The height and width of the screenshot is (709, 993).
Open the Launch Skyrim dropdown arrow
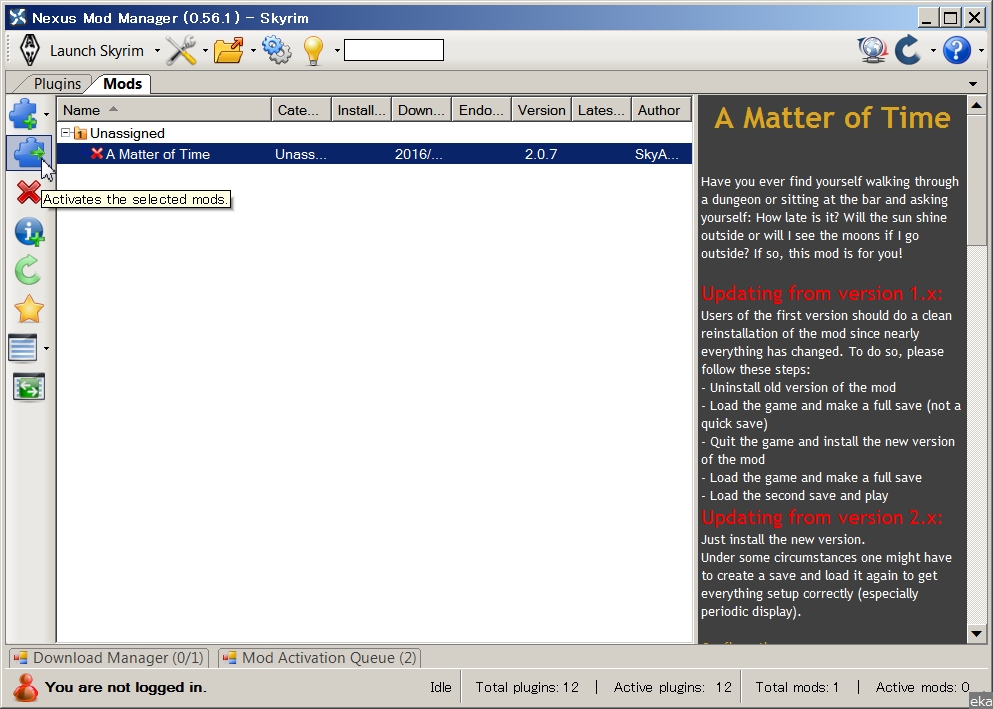pyautogui.click(x=157, y=51)
